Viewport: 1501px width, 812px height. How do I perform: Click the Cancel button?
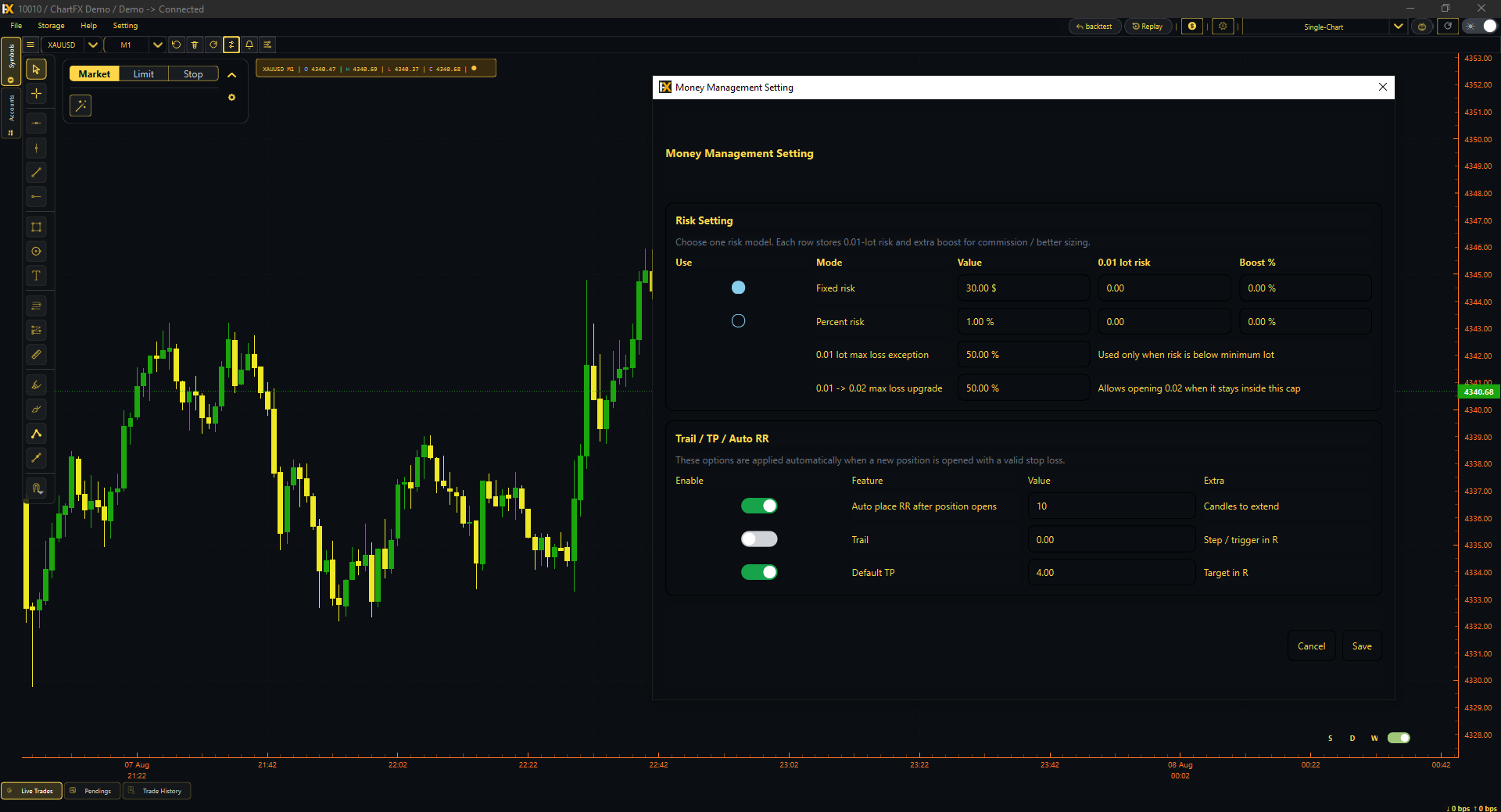coord(1311,646)
